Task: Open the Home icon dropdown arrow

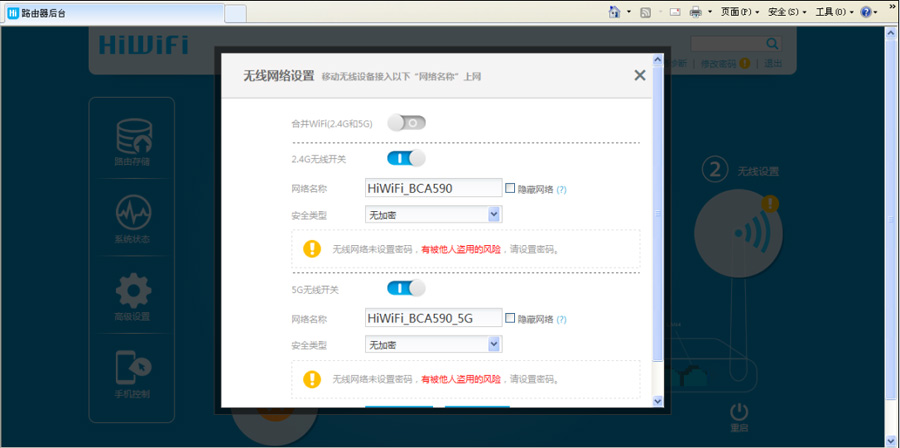Action: coord(629,12)
